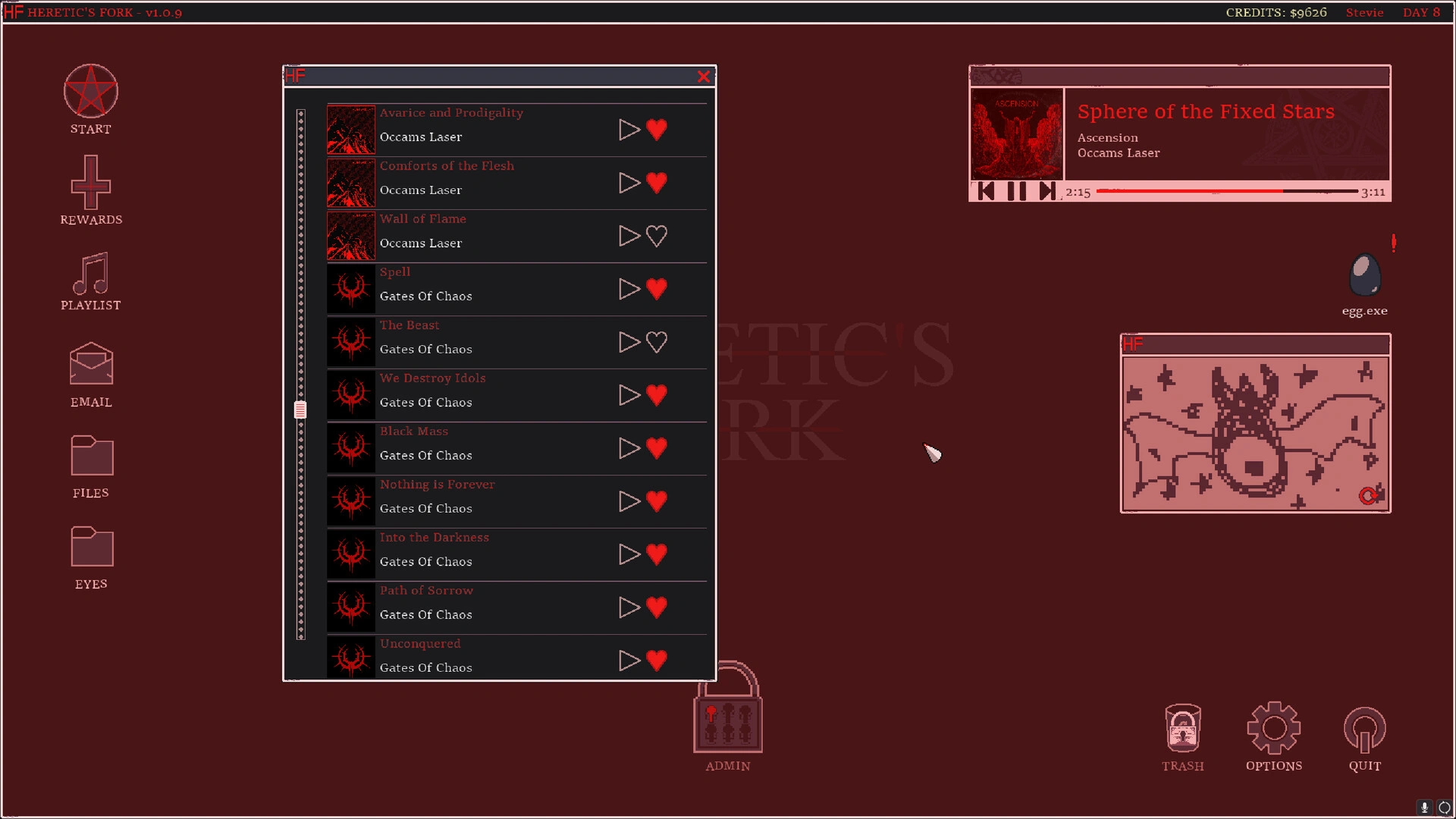Toggle favorite for Spell by Gates Of Chaos
Screen dimensions: 1456x819
657,289
